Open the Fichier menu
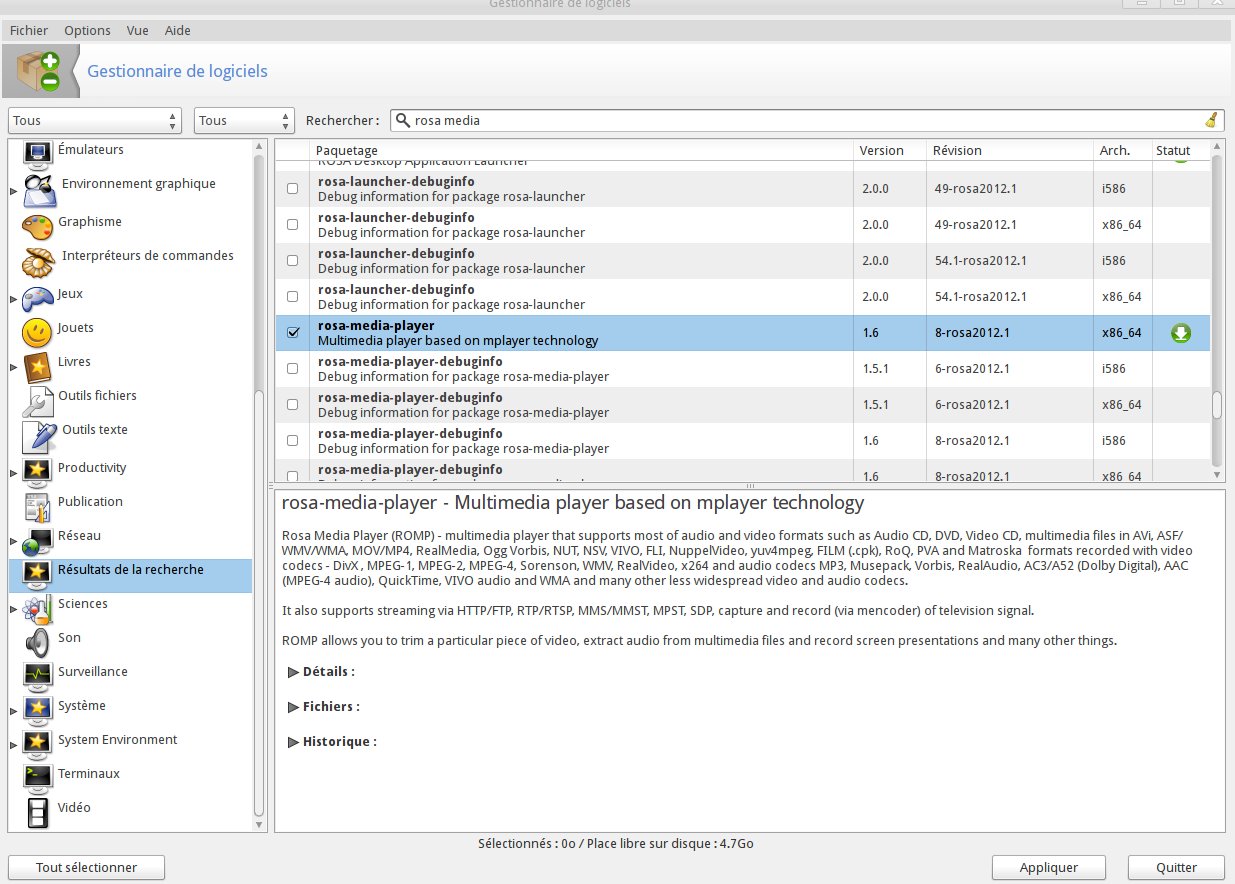The image size is (1235, 884). [x=29, y=31]
